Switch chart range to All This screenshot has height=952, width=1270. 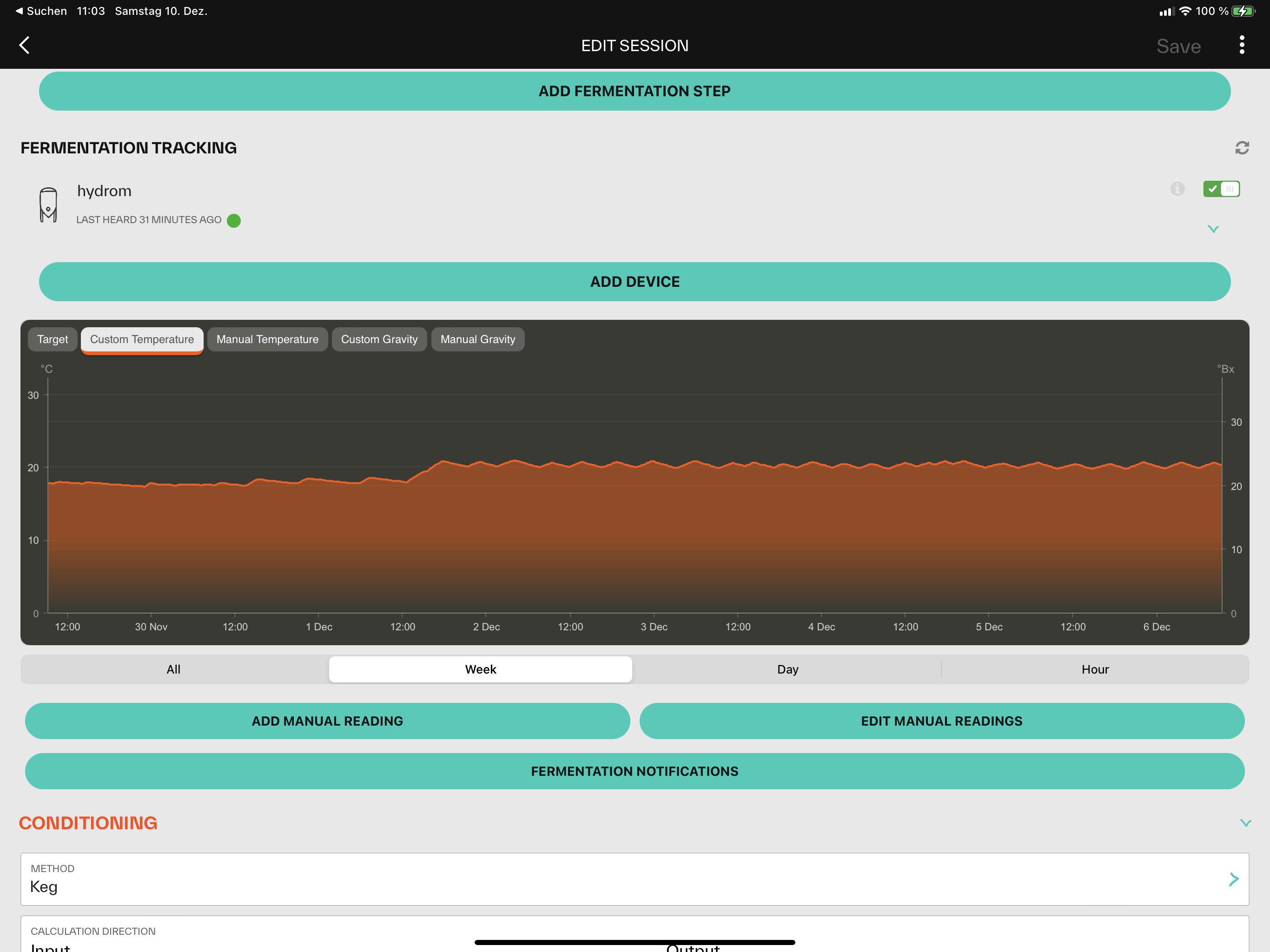[x=173, y=669]
